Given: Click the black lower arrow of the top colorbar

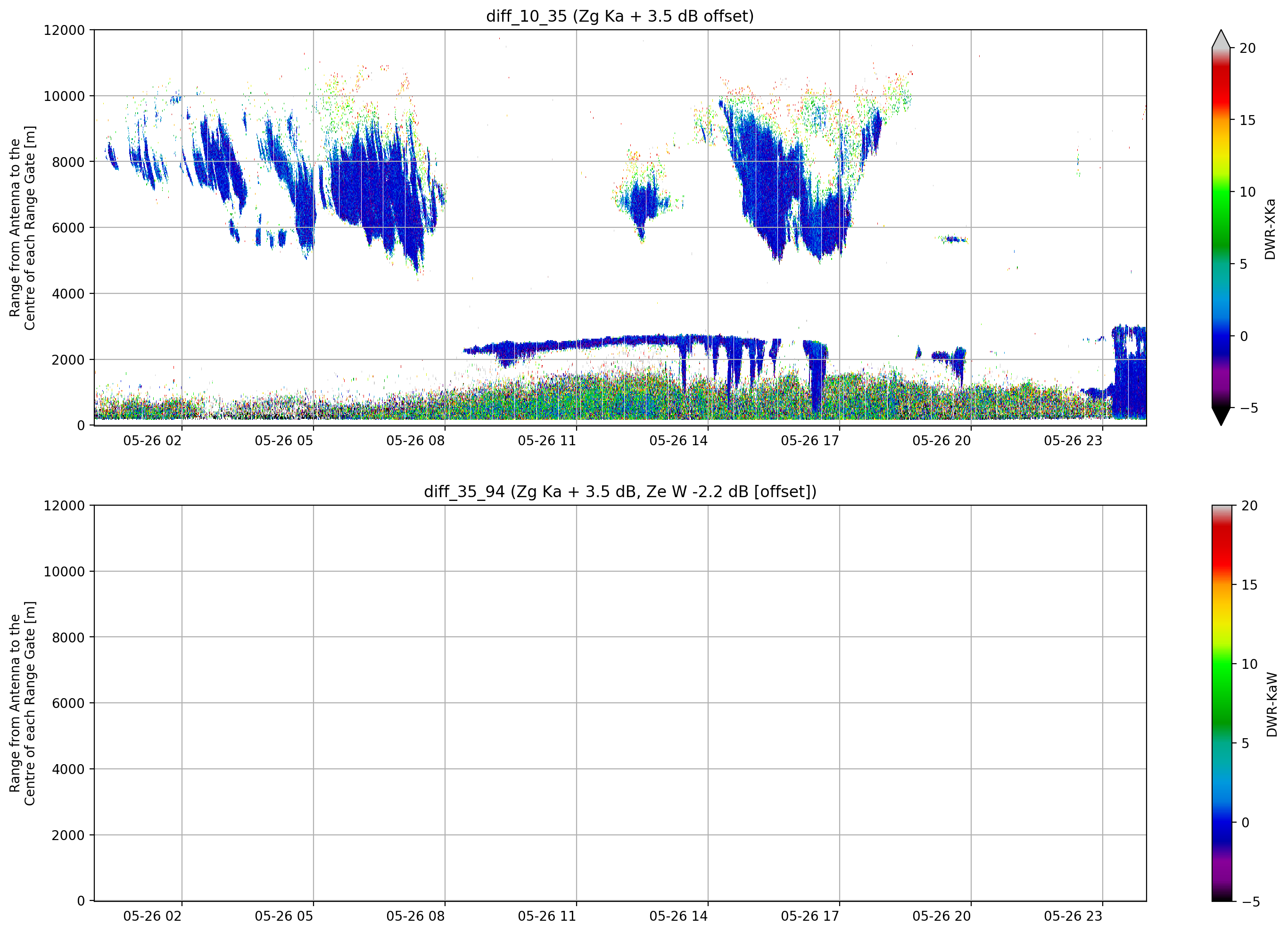Looking at the screenshot, I should 1221,417.
